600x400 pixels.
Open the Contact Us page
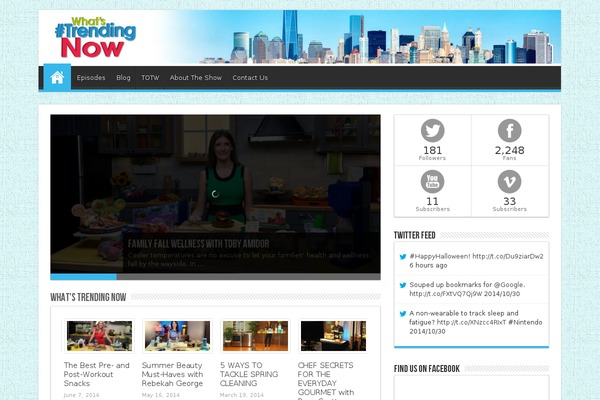click(x=250, y=78)
